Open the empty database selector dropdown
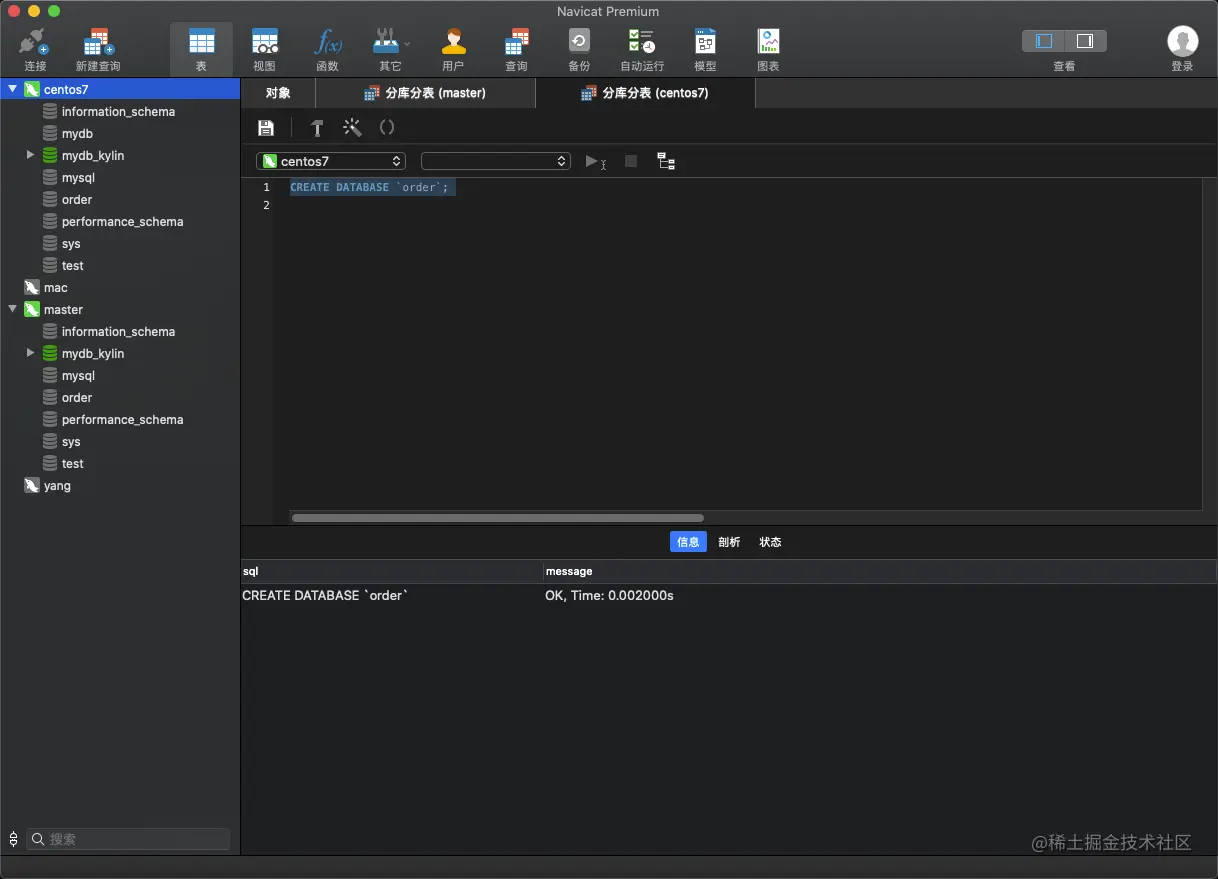Viewport: 1218px width, 879px height. 496,161
